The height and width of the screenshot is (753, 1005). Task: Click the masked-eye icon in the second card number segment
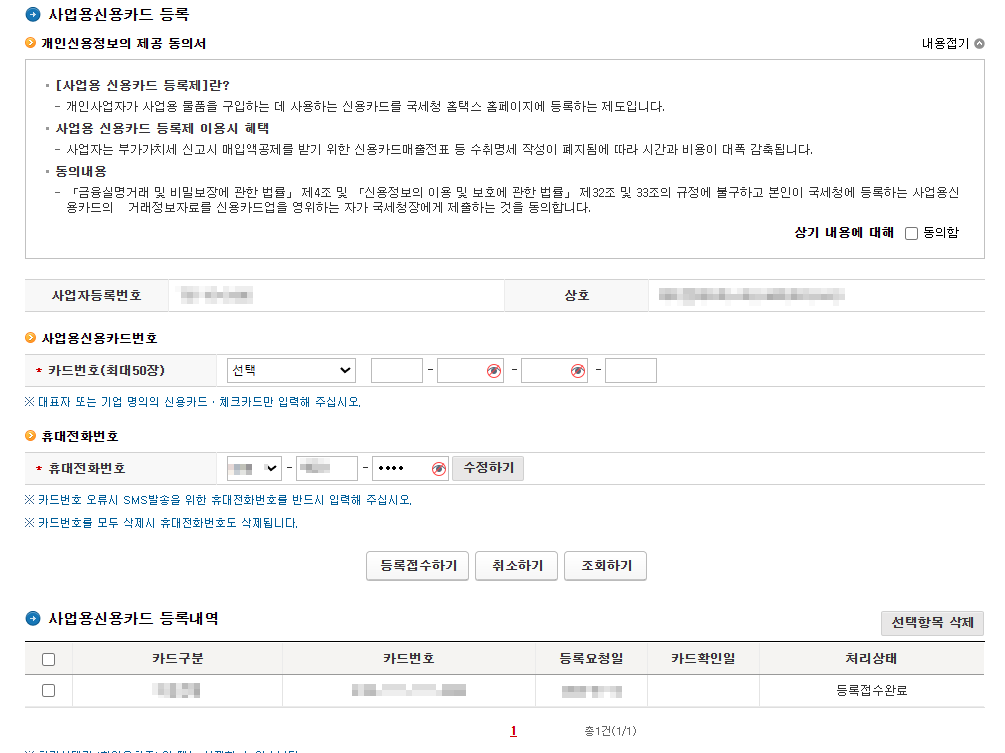[x=493, y=370]
